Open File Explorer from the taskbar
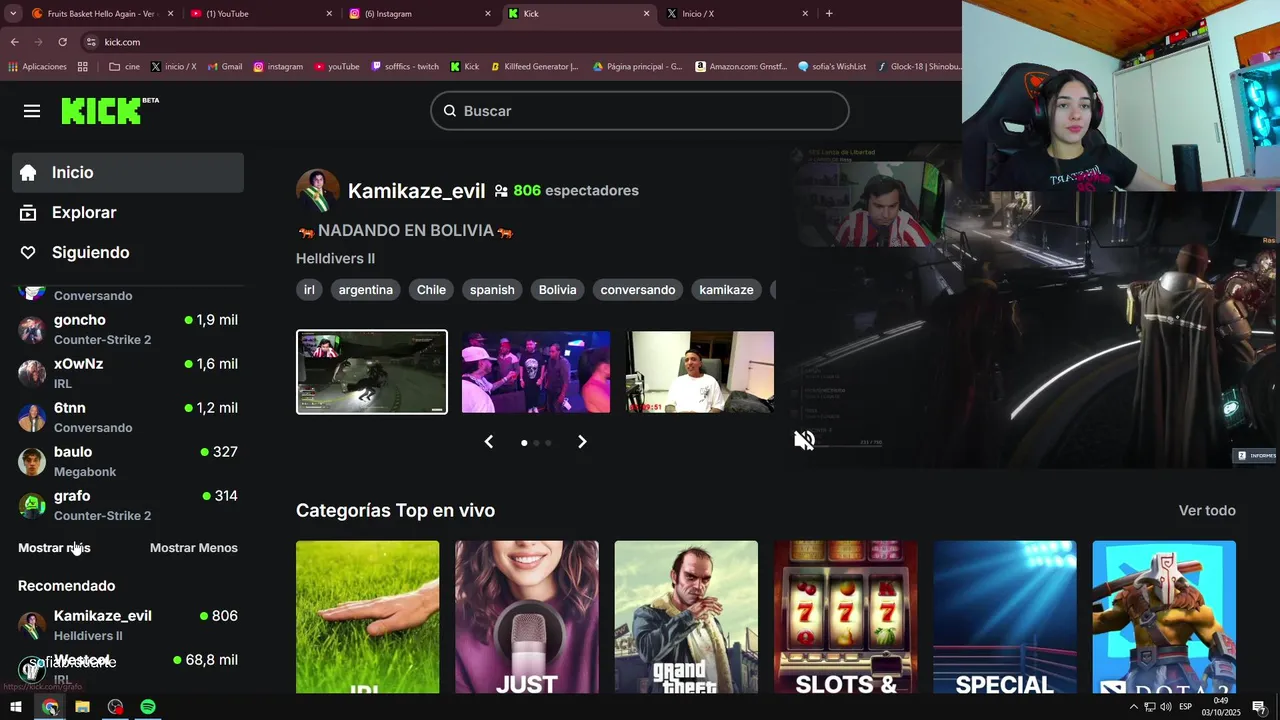This screenshot has height=720, width=1280. 82,707
